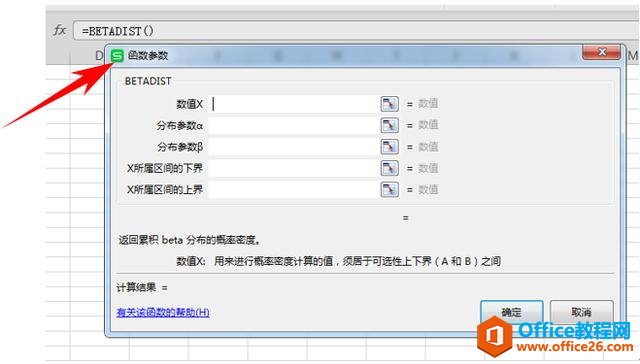Focus the 数值X input field
The height and width of the screenshot is (364, 640).
tap(293, 104)
